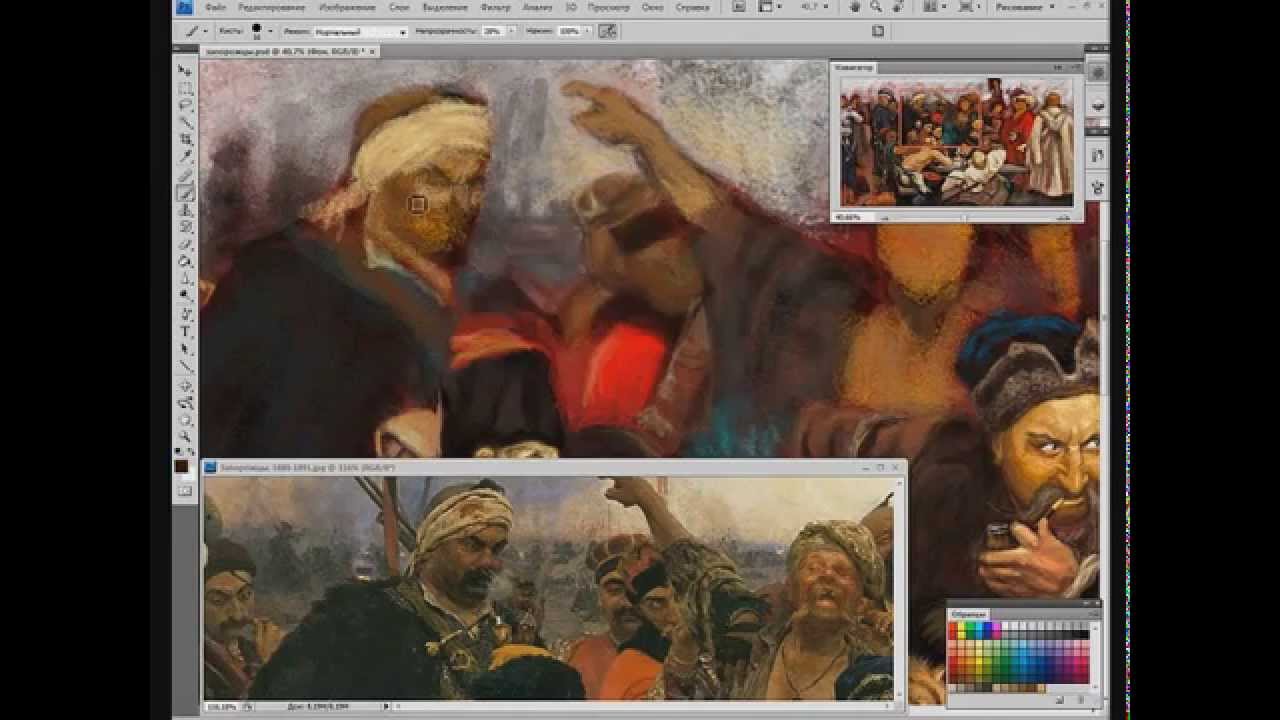
Task: Click the flow value field
Action: [x=569, y=32]
